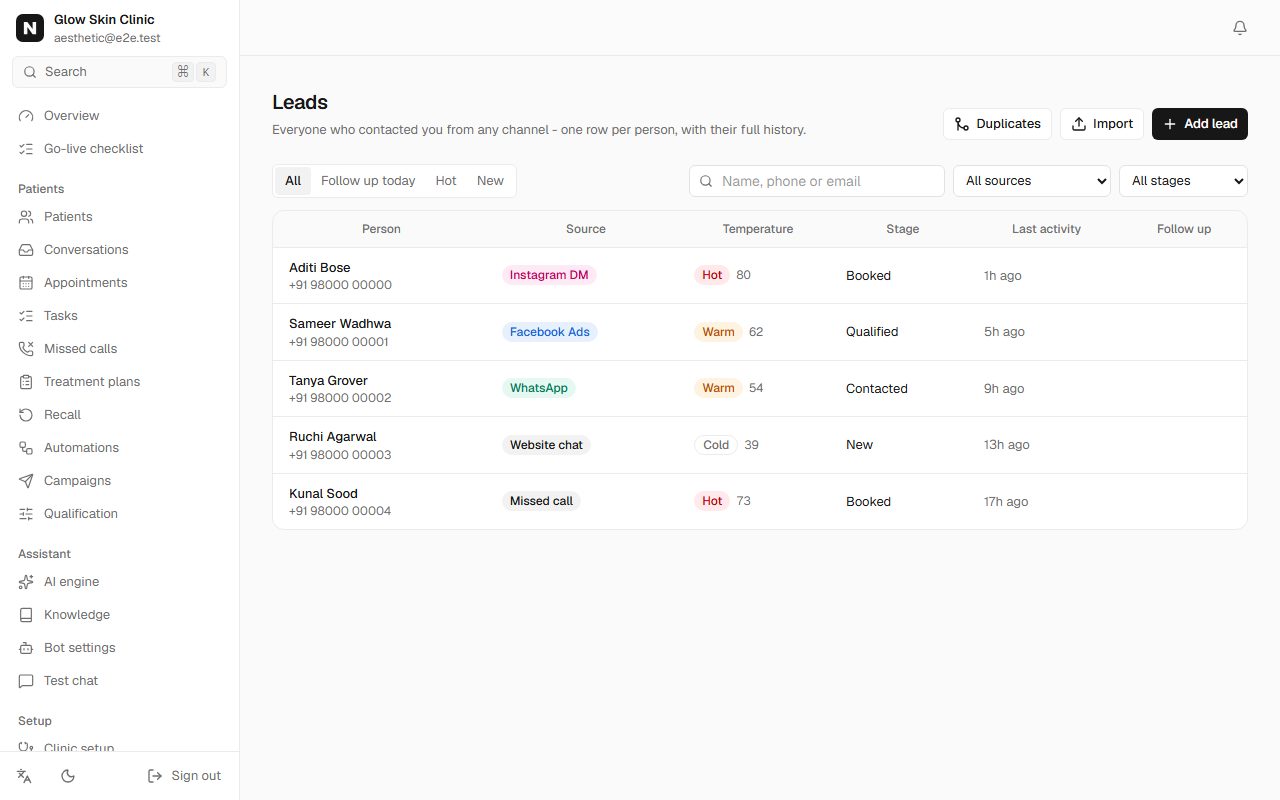Open AI engine page

click(x=119, y=582)
